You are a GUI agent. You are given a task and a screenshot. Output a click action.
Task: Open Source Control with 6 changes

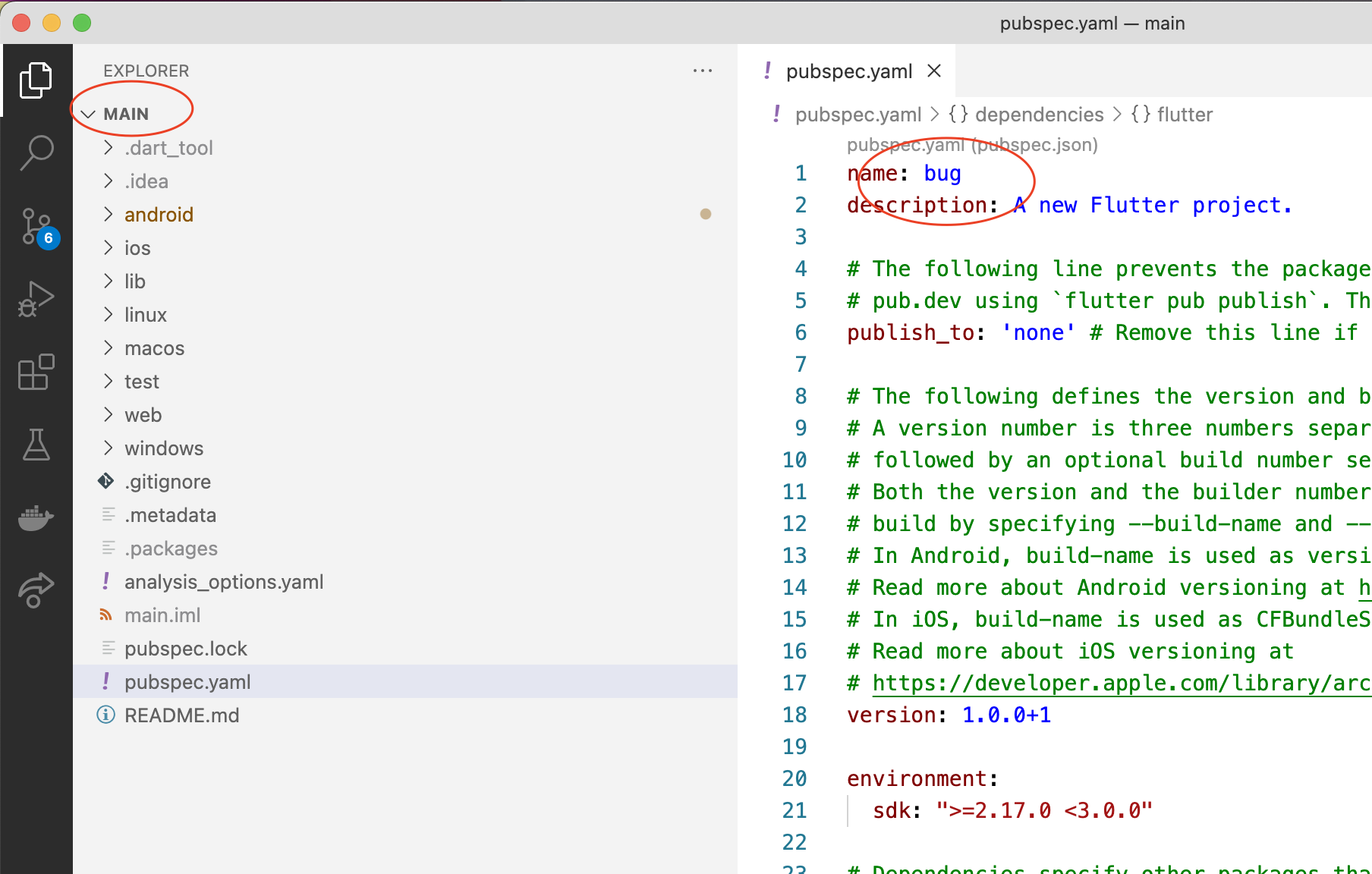37,227
